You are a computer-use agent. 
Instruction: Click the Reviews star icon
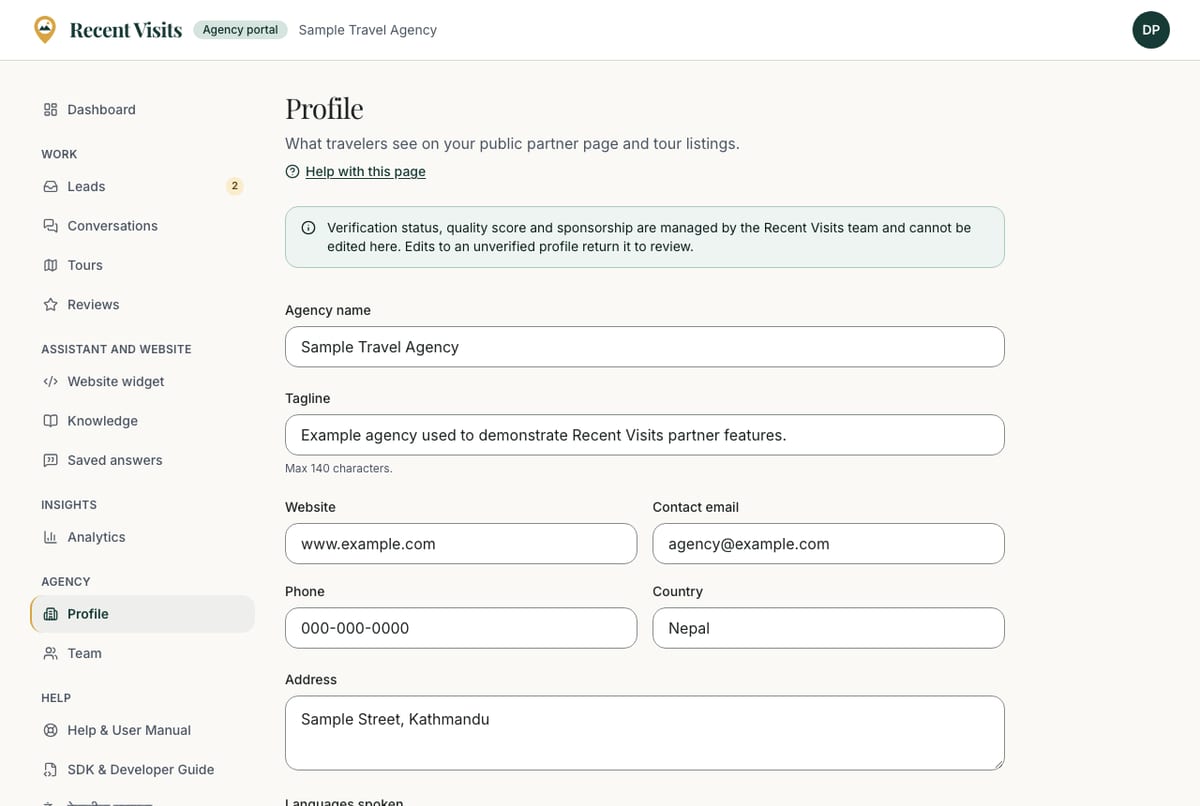(x=50, y=304)
